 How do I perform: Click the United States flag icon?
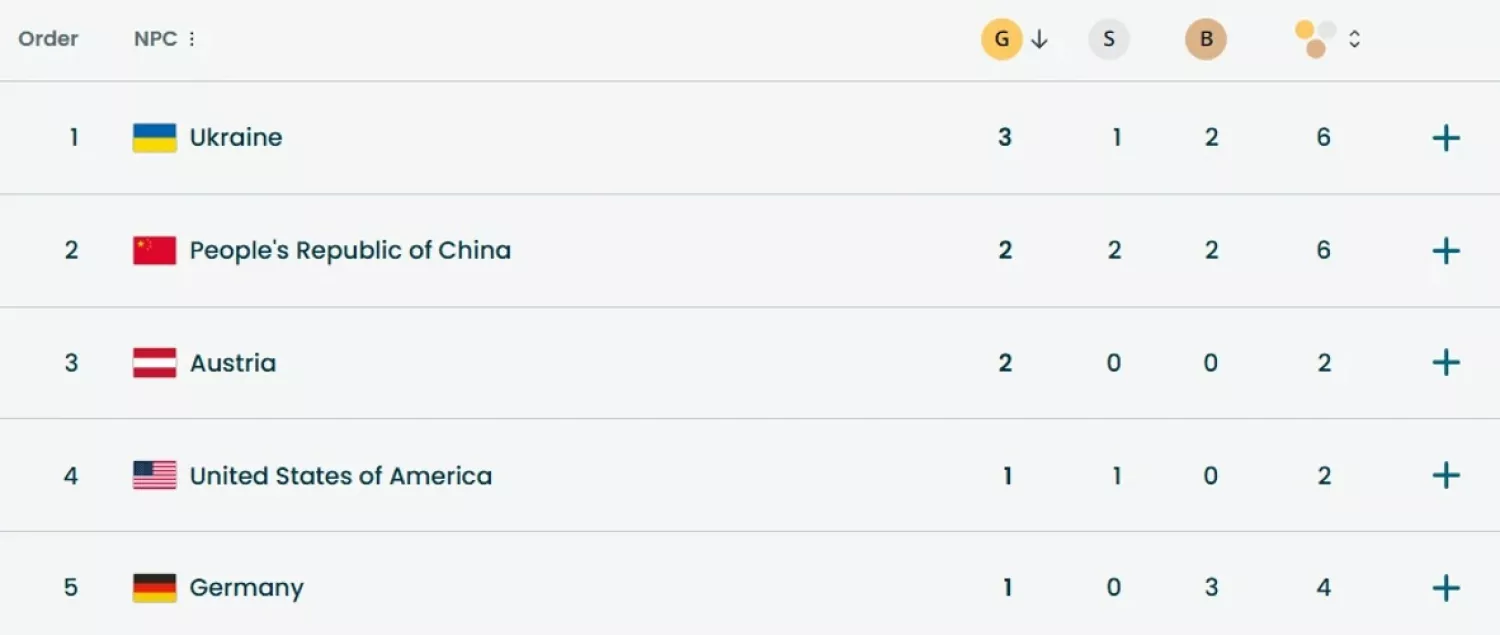(156, 475)
